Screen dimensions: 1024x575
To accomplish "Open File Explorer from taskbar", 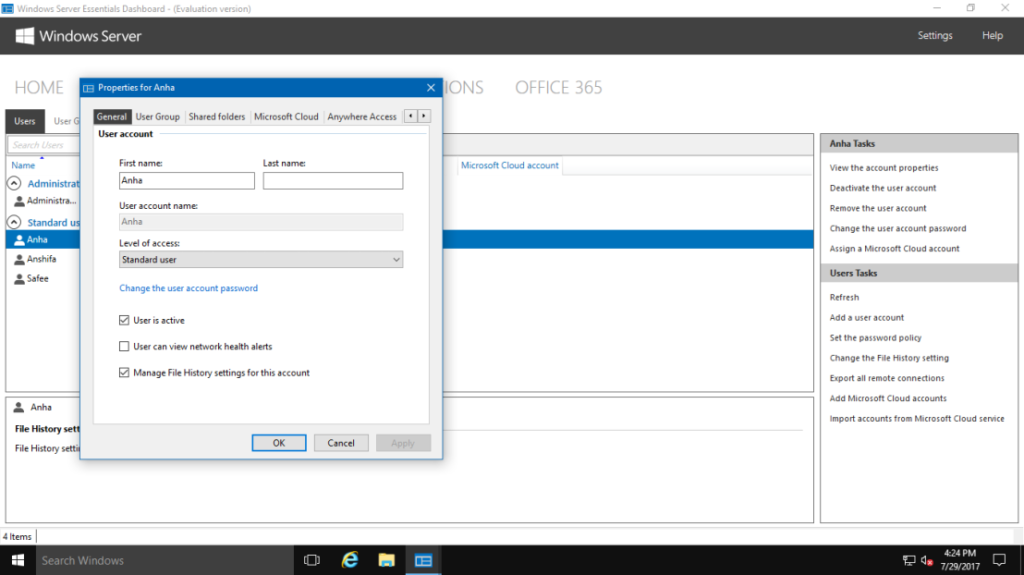I will click(387, 560).
